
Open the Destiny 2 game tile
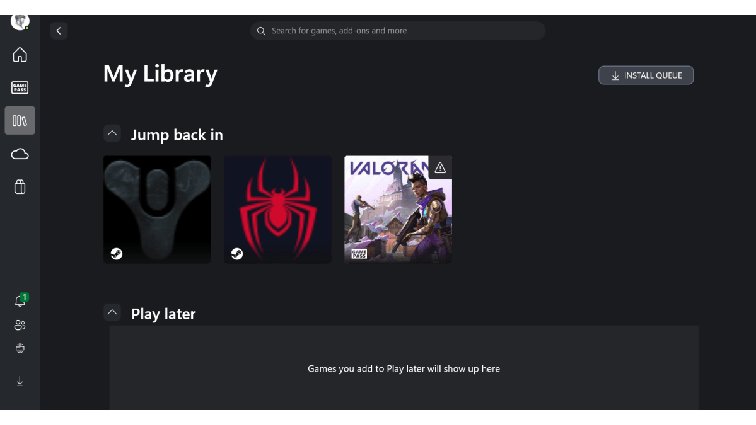pos(157,209)
